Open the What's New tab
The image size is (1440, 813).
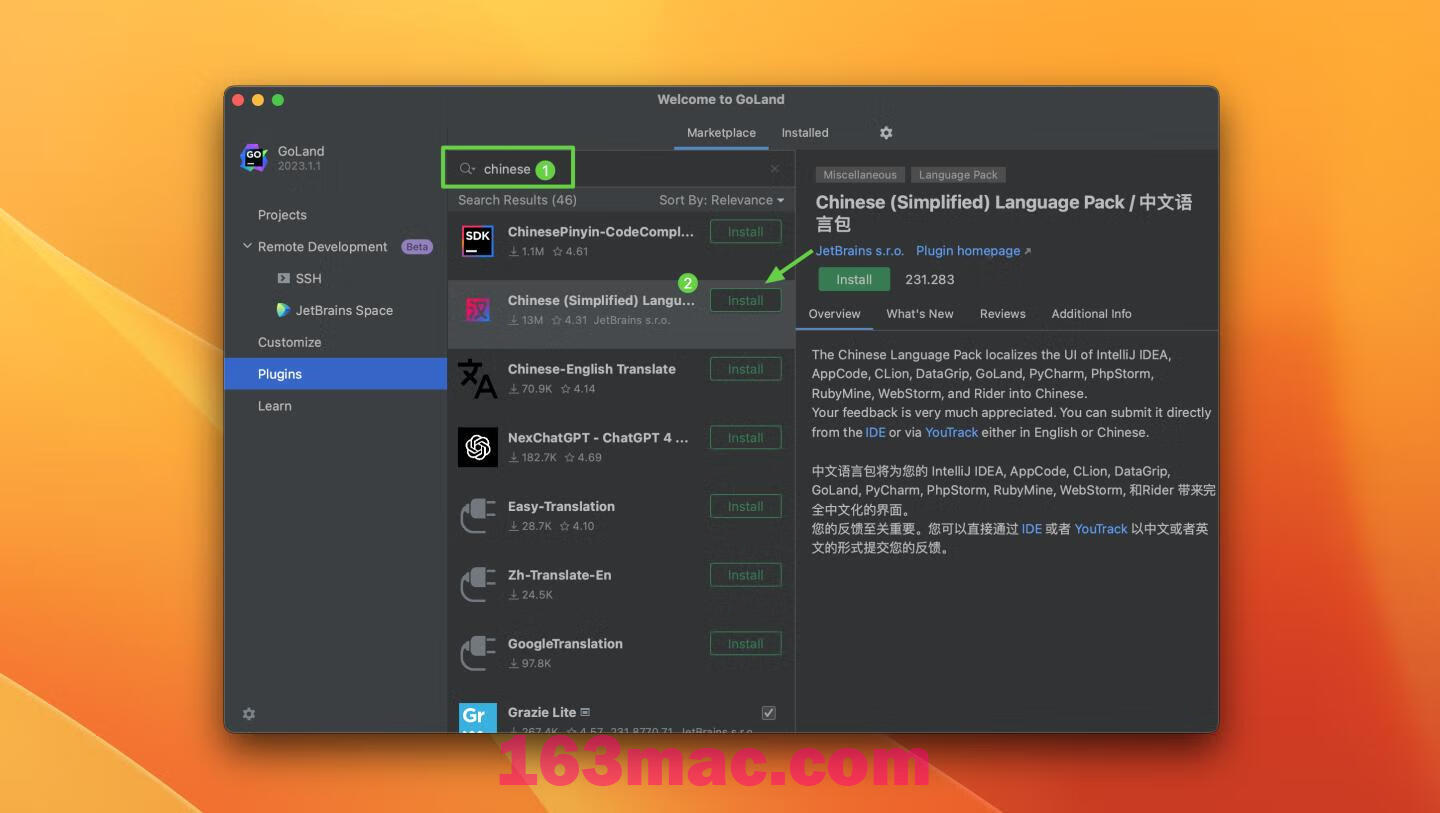click(x=920, y=314)
